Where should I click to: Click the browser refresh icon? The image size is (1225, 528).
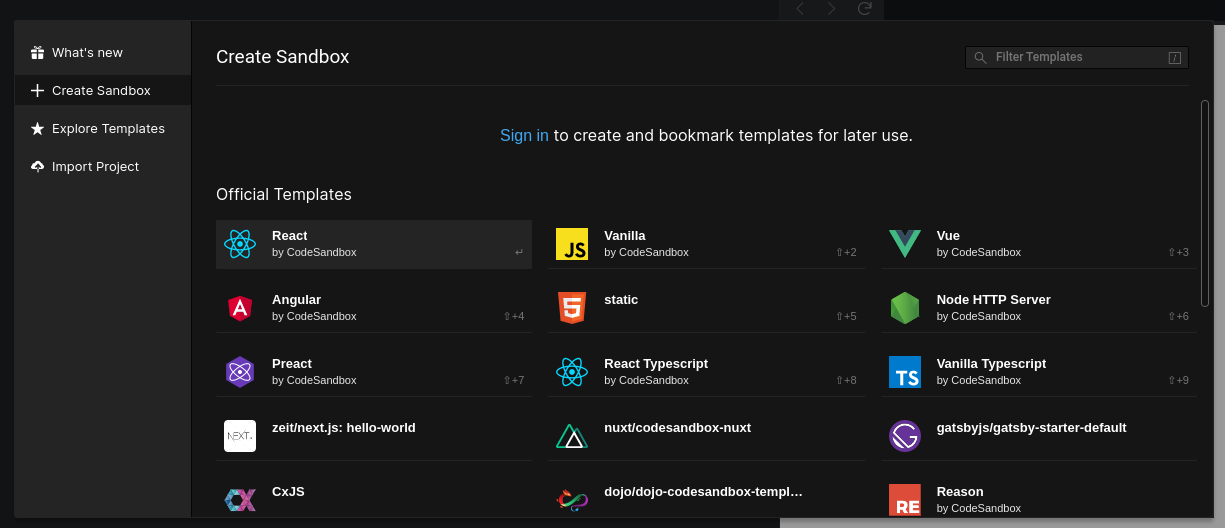point(865,8)
